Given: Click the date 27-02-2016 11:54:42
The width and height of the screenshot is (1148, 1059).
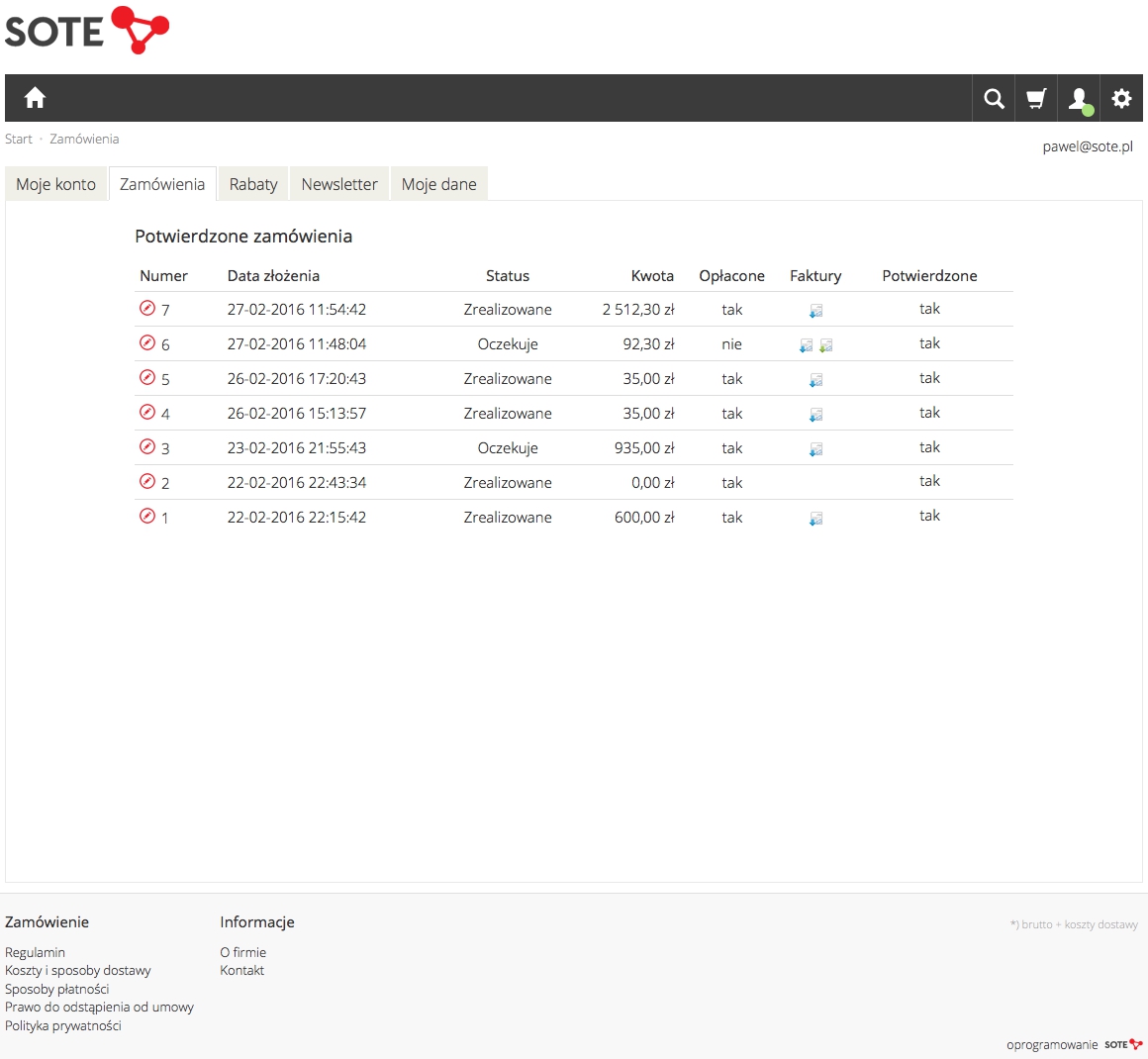Looking at the screenshot, I should coord(297,309).
